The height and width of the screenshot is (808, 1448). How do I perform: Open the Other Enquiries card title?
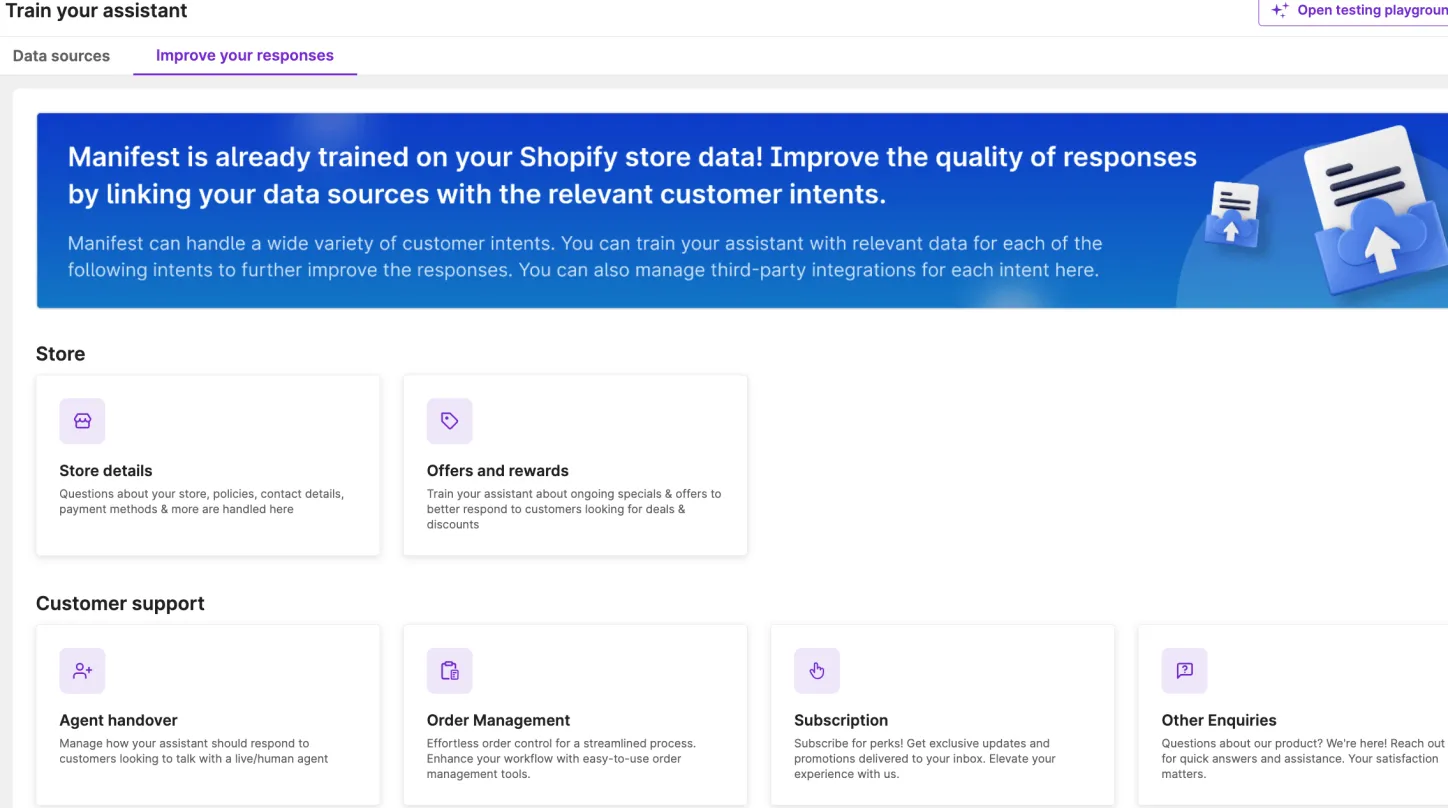[x=1219, y=720]
